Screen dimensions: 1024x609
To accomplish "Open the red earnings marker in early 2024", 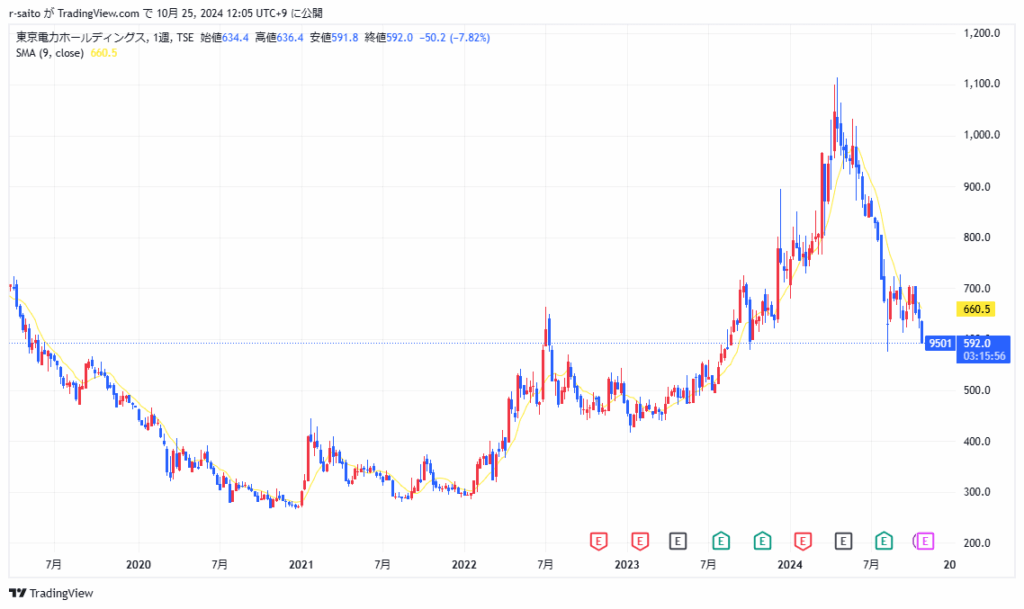I will pos(802,541).
